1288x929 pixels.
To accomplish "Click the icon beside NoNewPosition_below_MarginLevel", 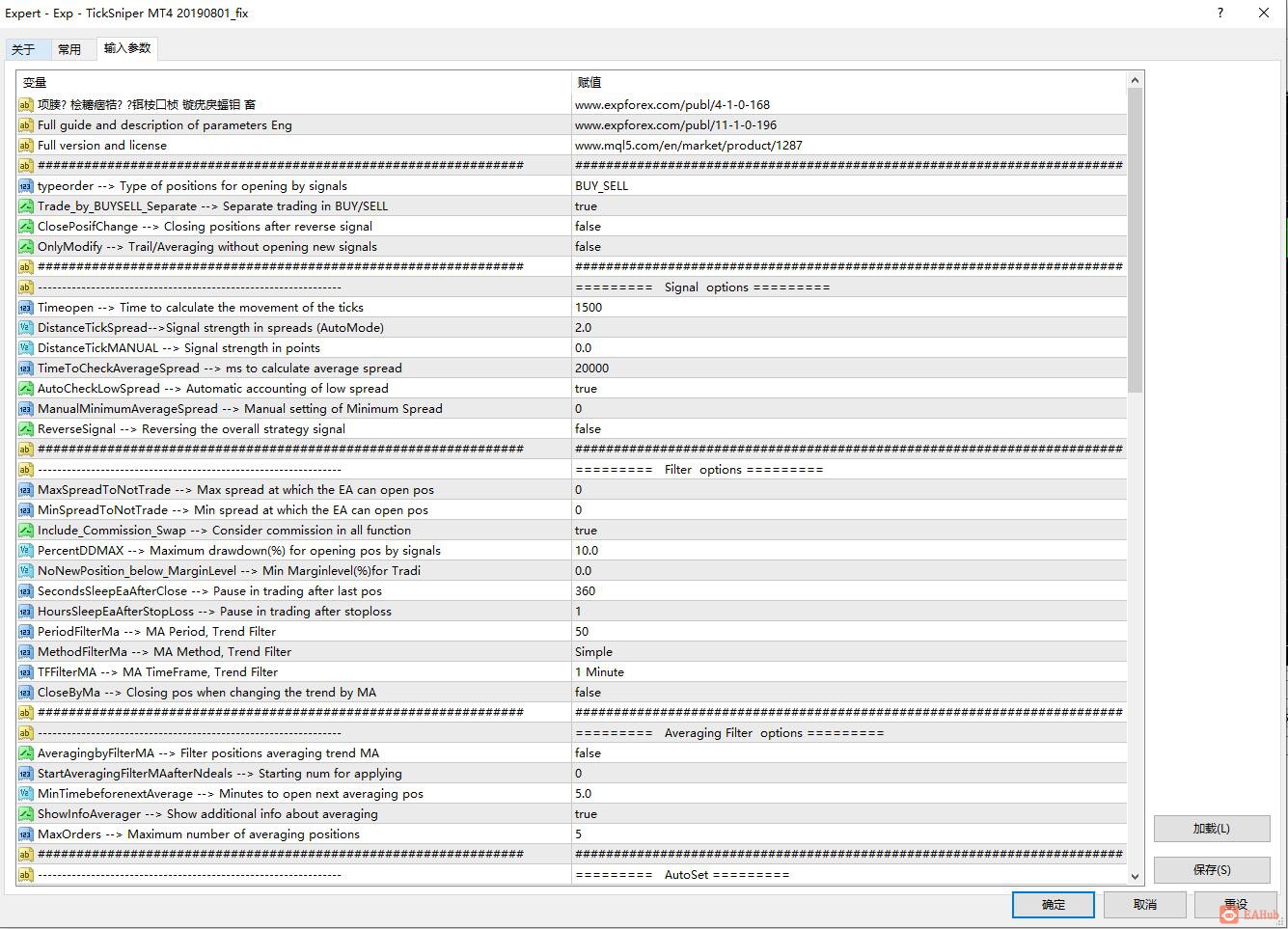I will 26,571.
